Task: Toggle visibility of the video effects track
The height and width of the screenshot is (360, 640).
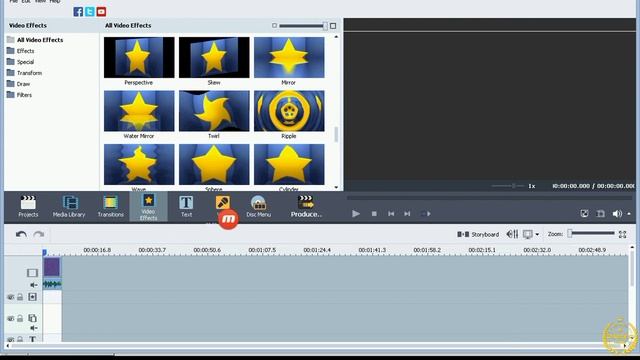Action: click(x=11, y=297)
